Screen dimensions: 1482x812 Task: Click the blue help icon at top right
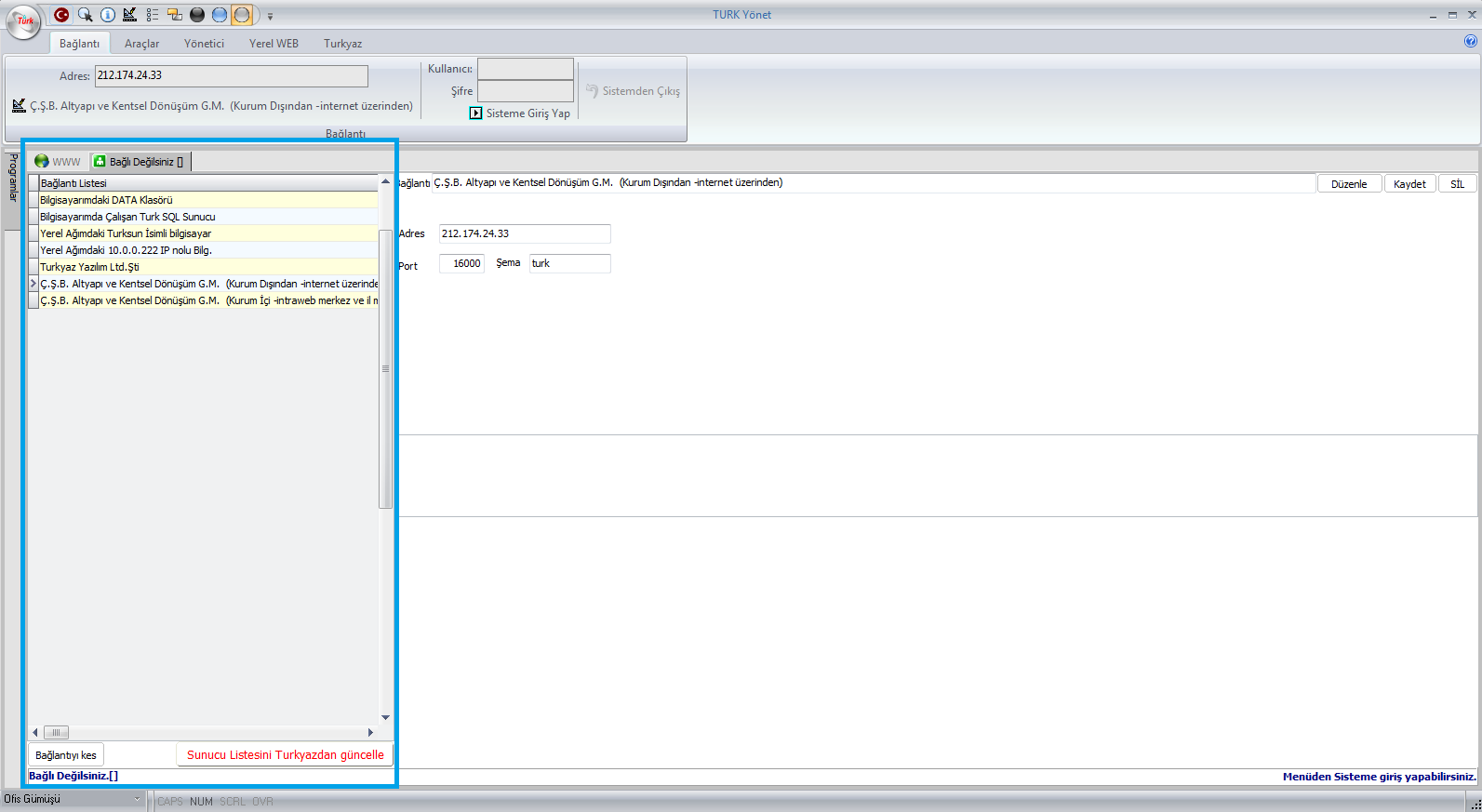[1470, 41]
